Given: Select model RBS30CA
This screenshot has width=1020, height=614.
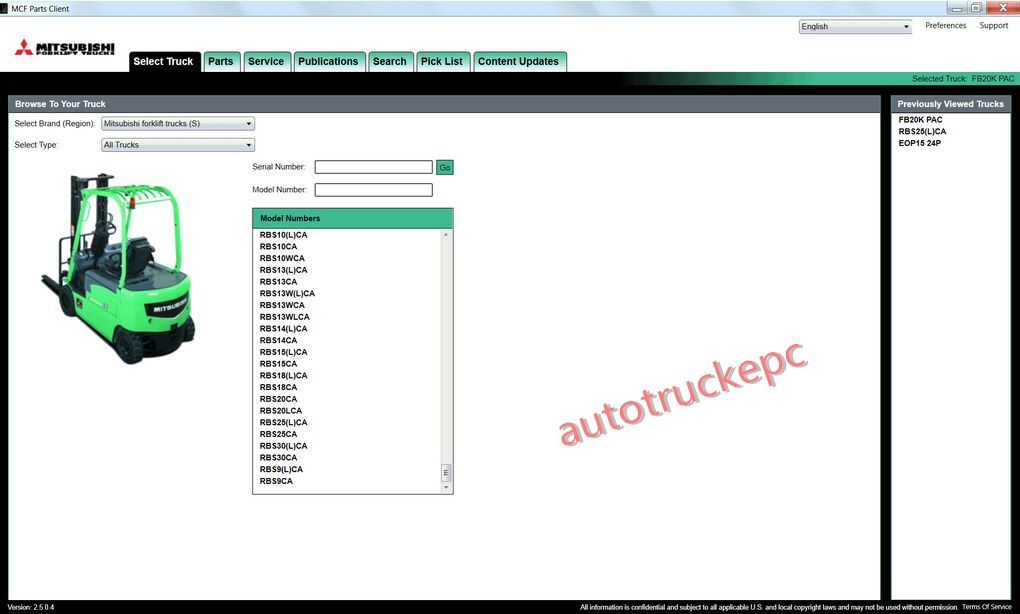Looking at the screenshot, I should click(278, 457).
